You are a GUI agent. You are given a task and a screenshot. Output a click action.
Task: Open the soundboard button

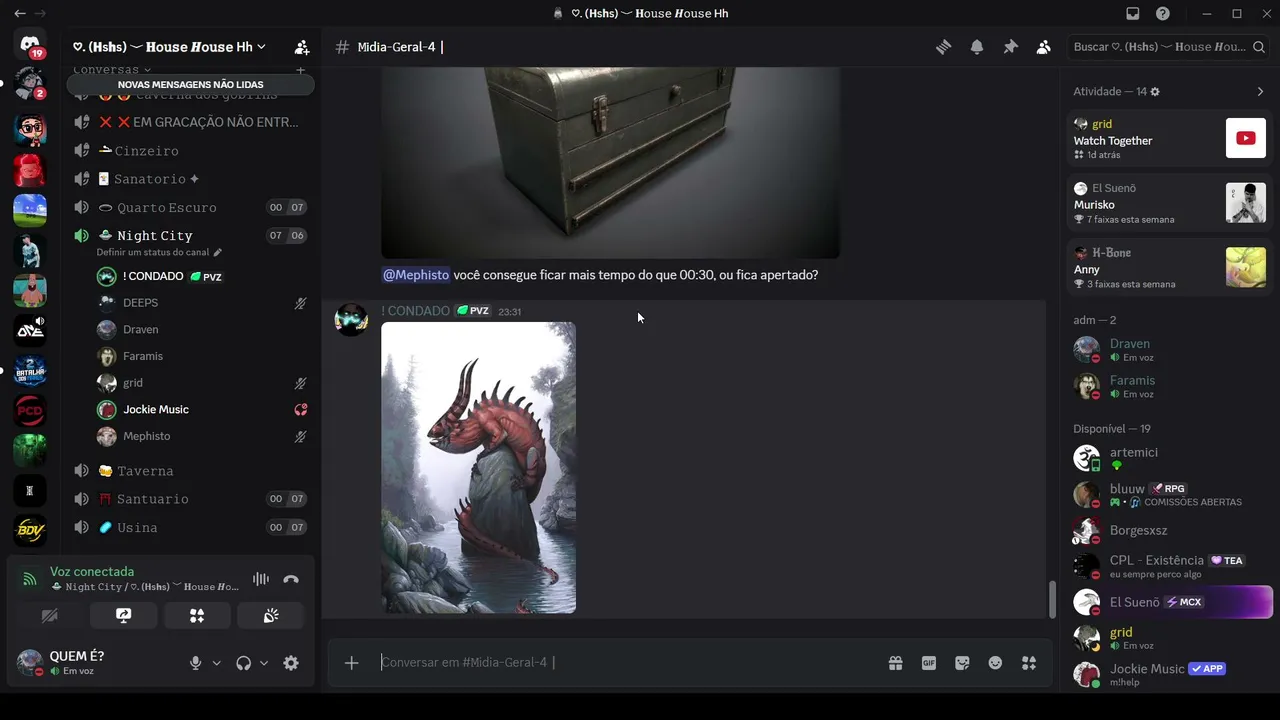coord(271,616)
